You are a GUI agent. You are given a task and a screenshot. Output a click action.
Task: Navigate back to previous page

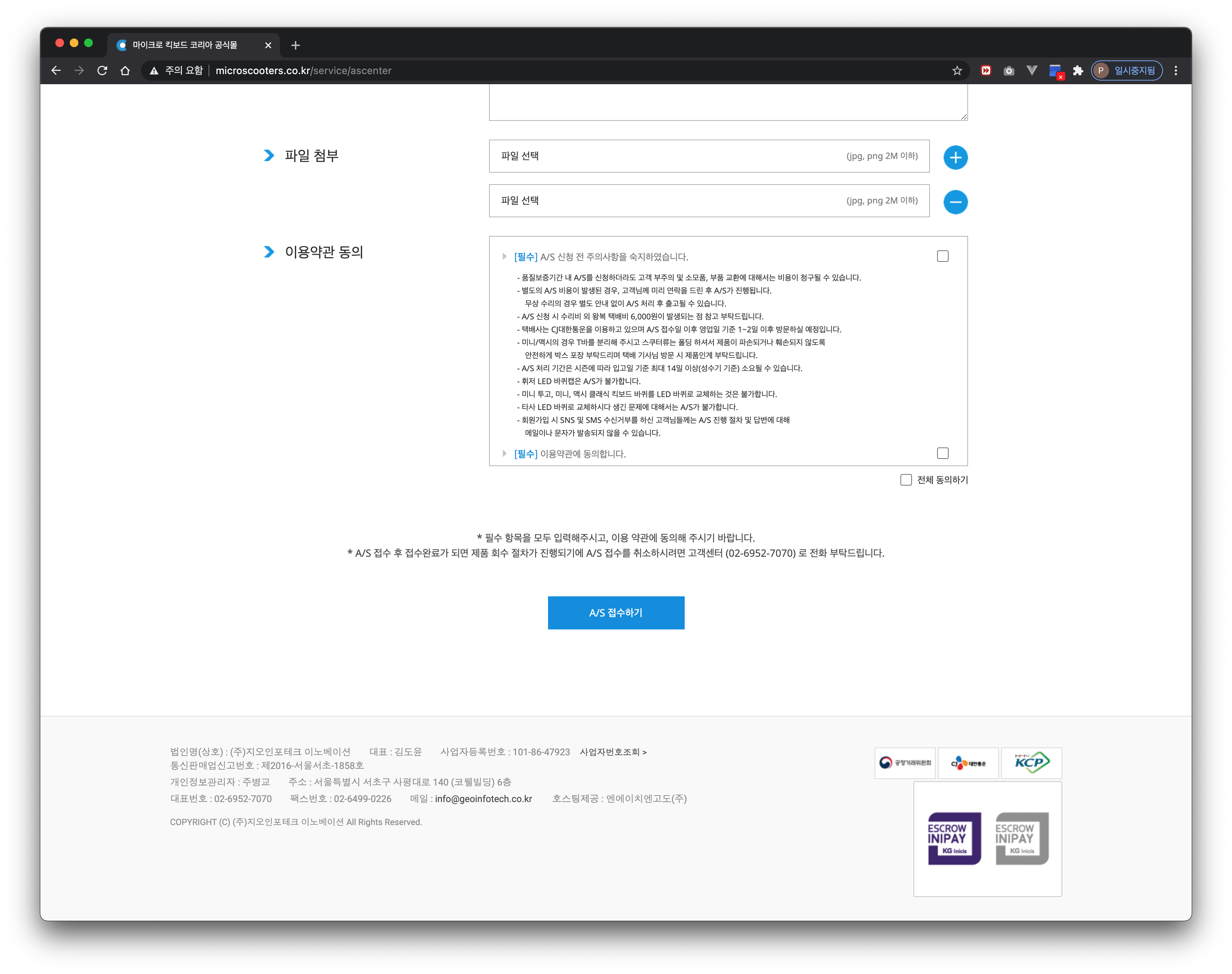click(56, 71)
